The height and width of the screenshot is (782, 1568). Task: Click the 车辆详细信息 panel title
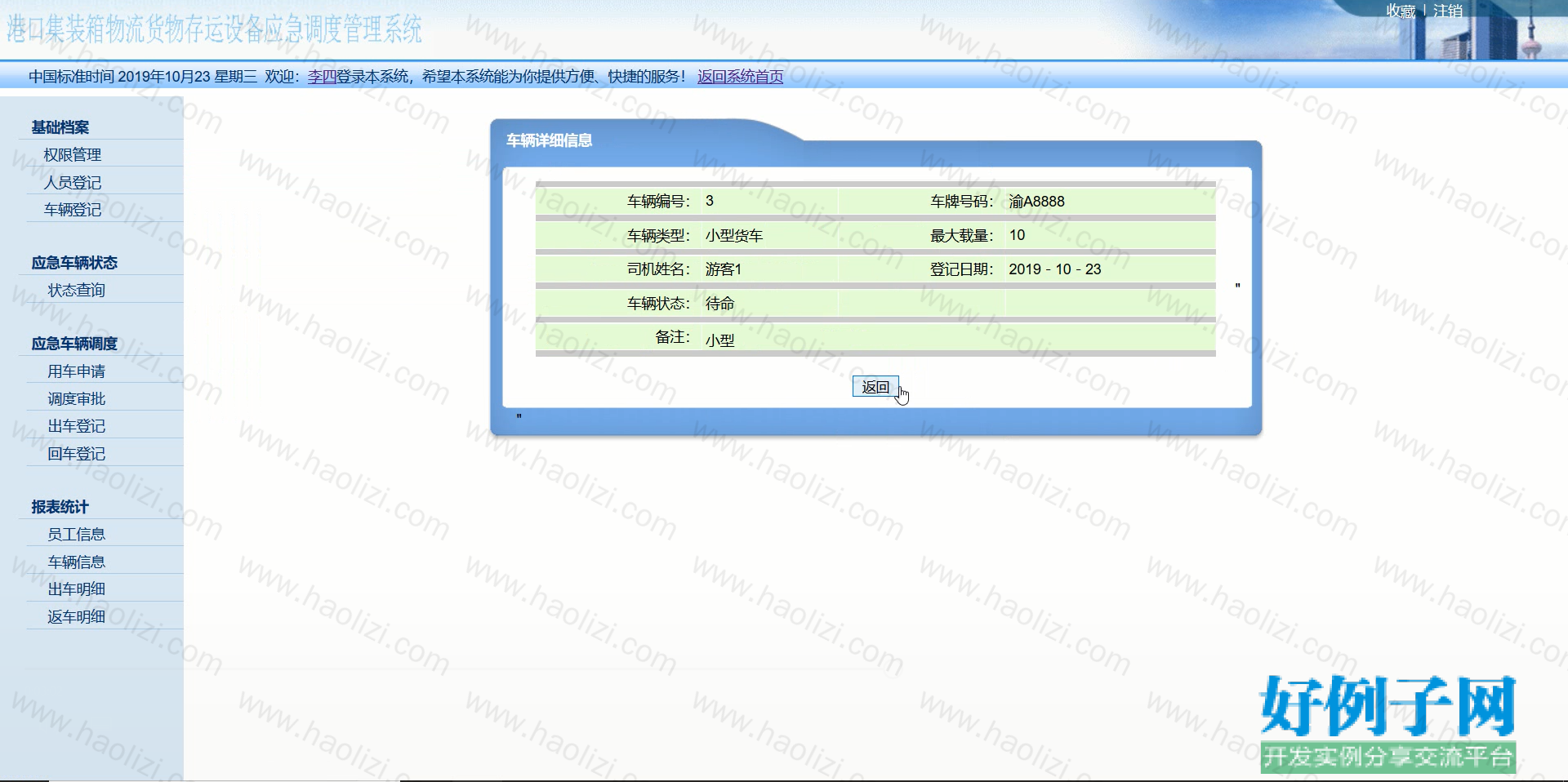(549, 140)
